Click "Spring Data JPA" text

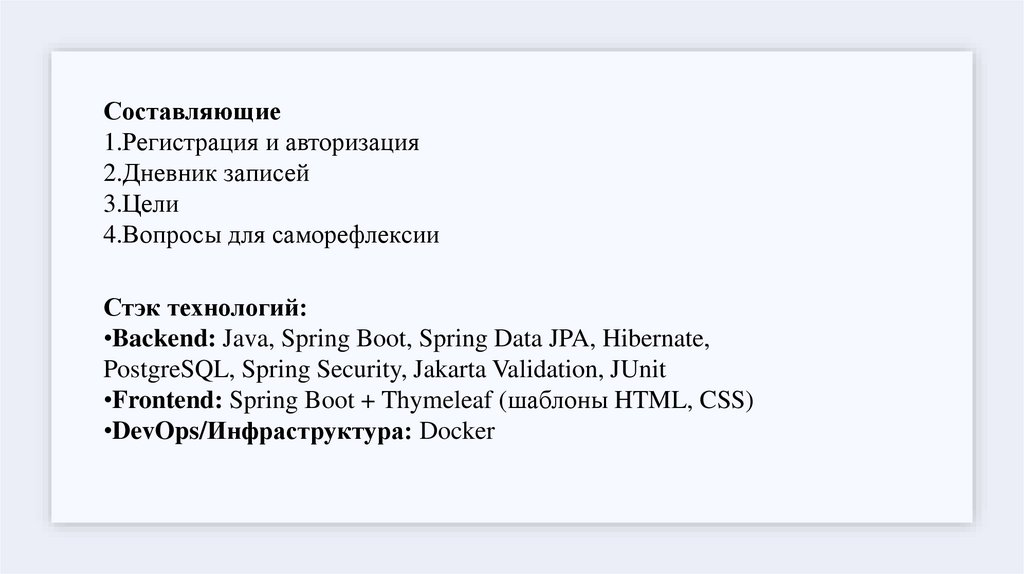pos(512,336)
